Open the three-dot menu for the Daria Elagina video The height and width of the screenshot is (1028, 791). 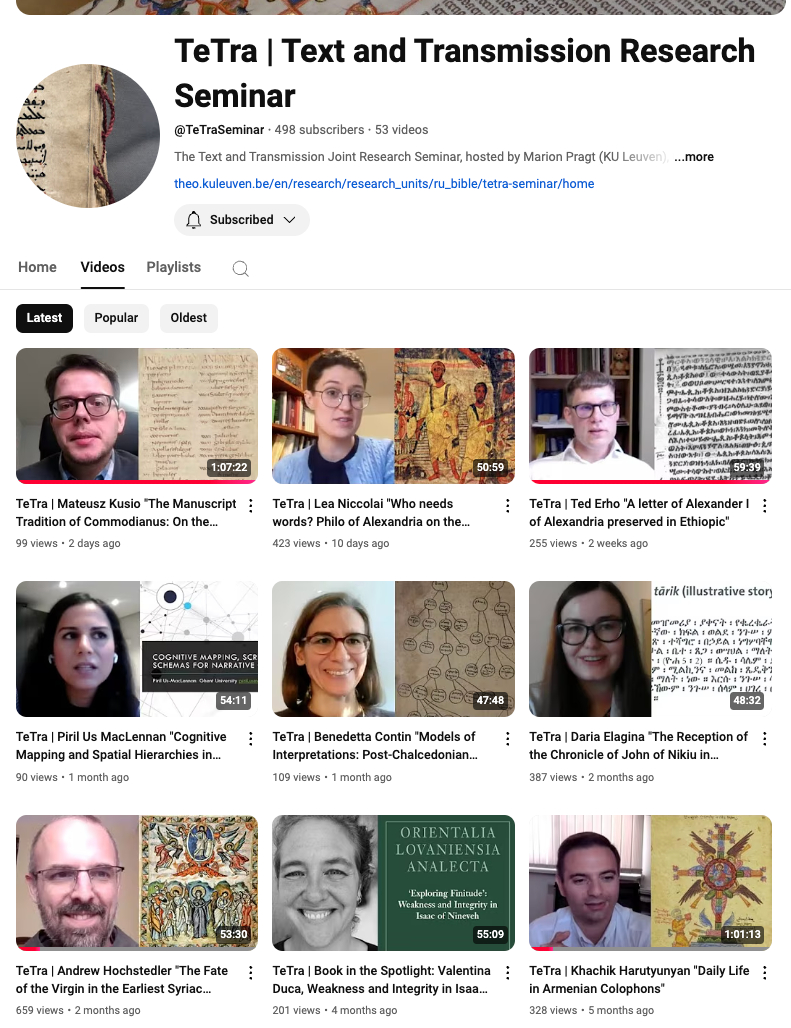tap(765, 739)
